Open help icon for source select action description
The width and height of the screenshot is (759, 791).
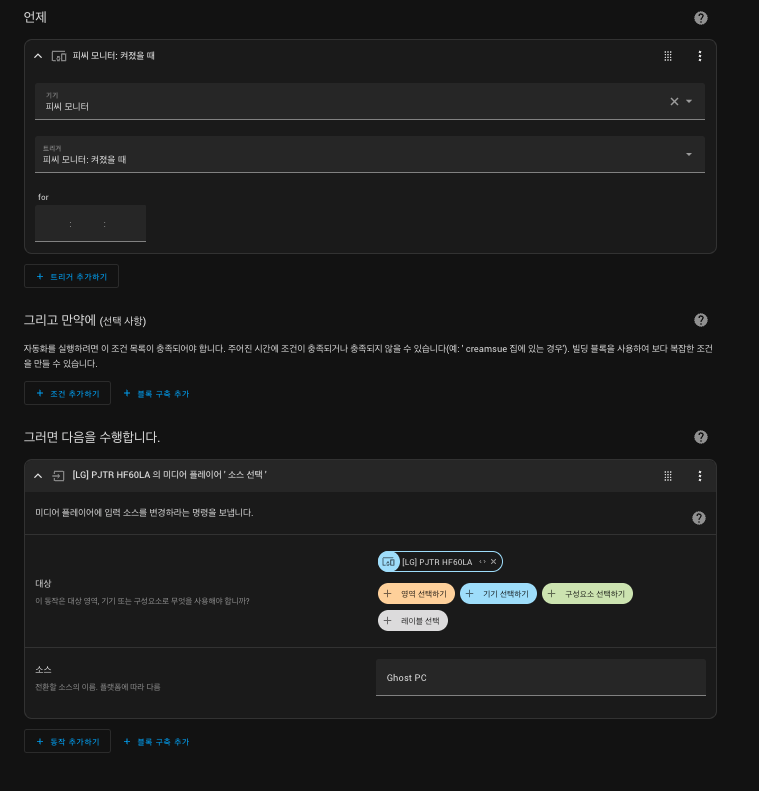(x=699, y=517)
